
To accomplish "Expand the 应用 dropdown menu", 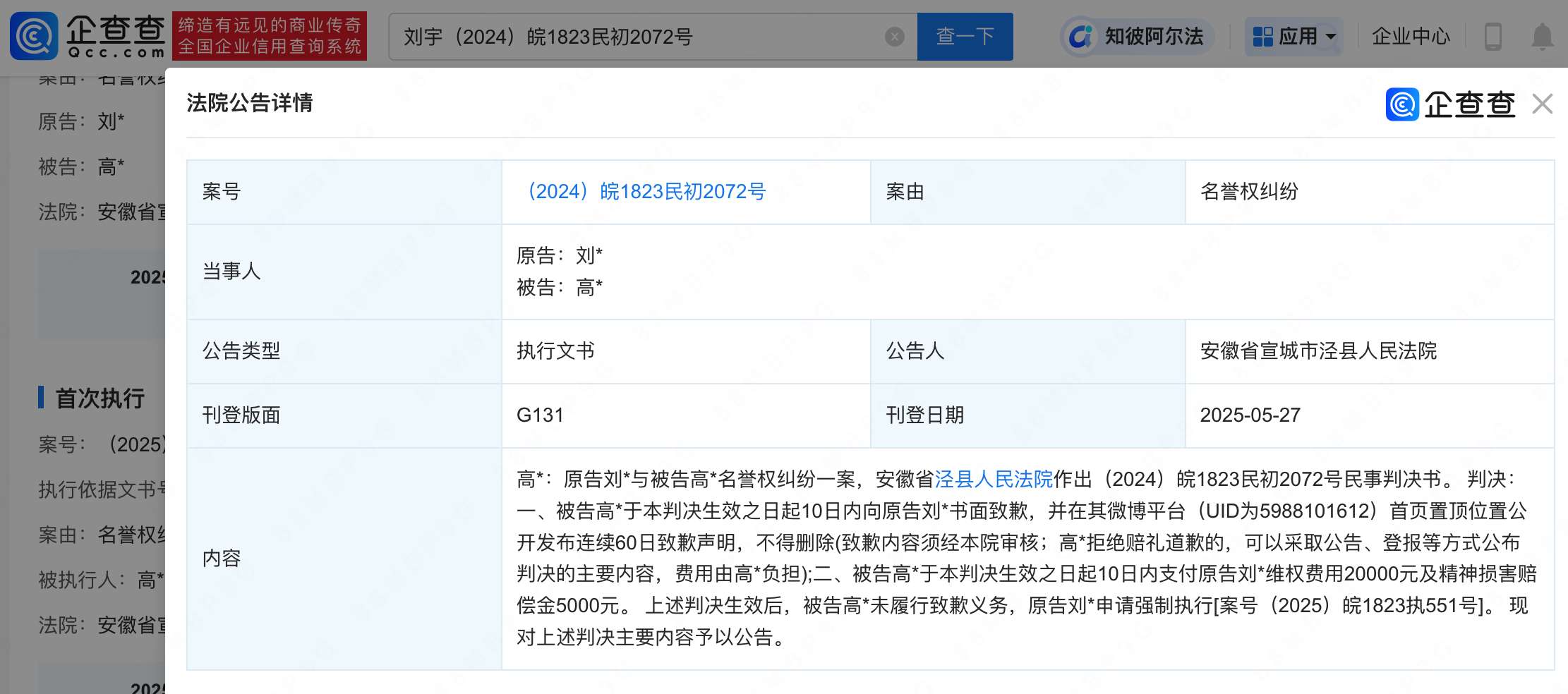I will 1293,36.
